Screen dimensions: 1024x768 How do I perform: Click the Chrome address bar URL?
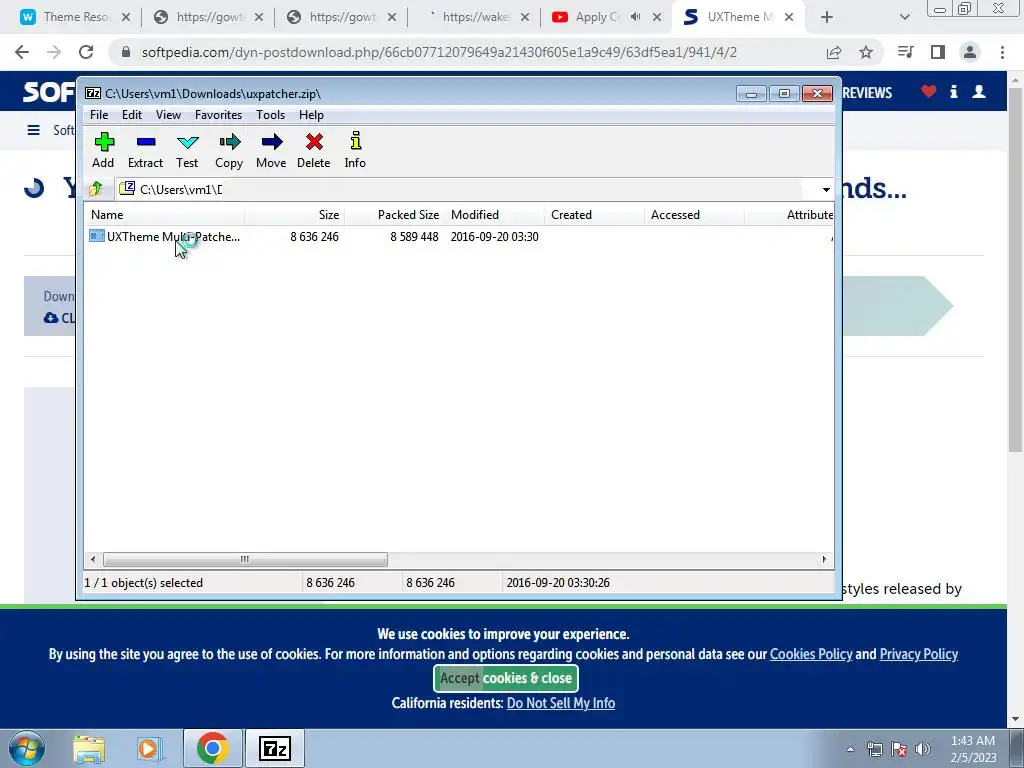(x=439, y=52)
